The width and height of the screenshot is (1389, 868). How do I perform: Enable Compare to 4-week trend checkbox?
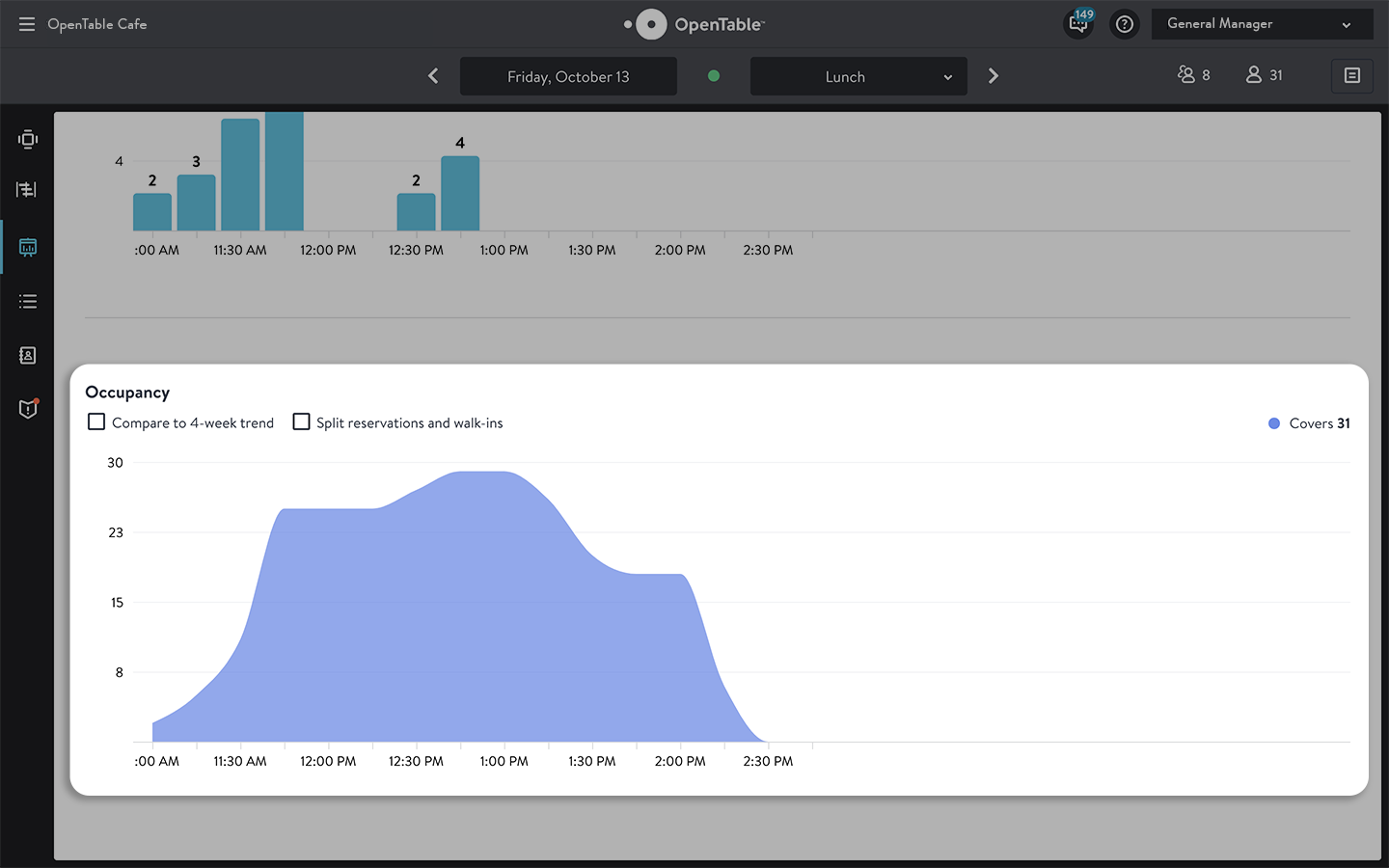(96, 421)
